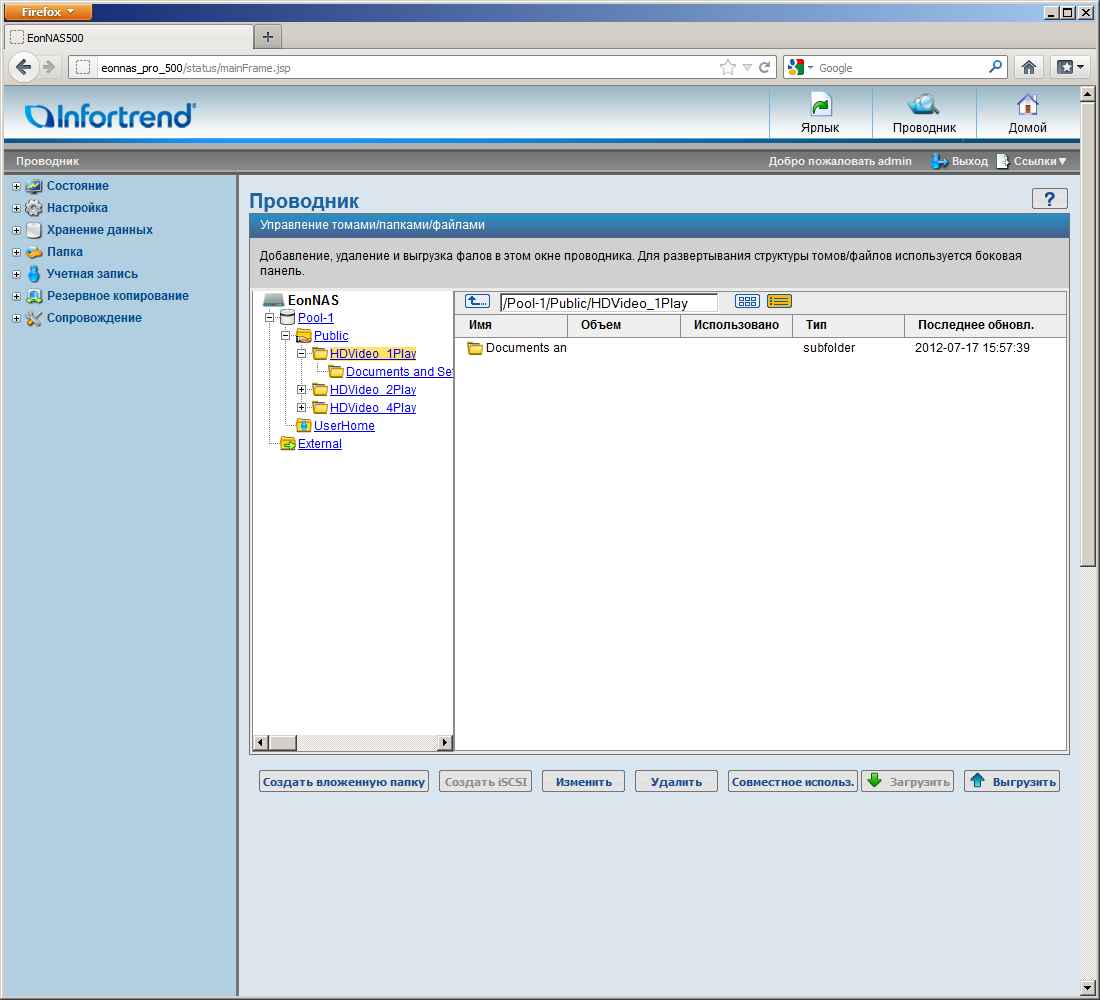Viewport: 1100px width, 1000px height.
Task: Expand the HDVideo_2Play tree node
Action: pyautogui.click(x=302, y=389)
